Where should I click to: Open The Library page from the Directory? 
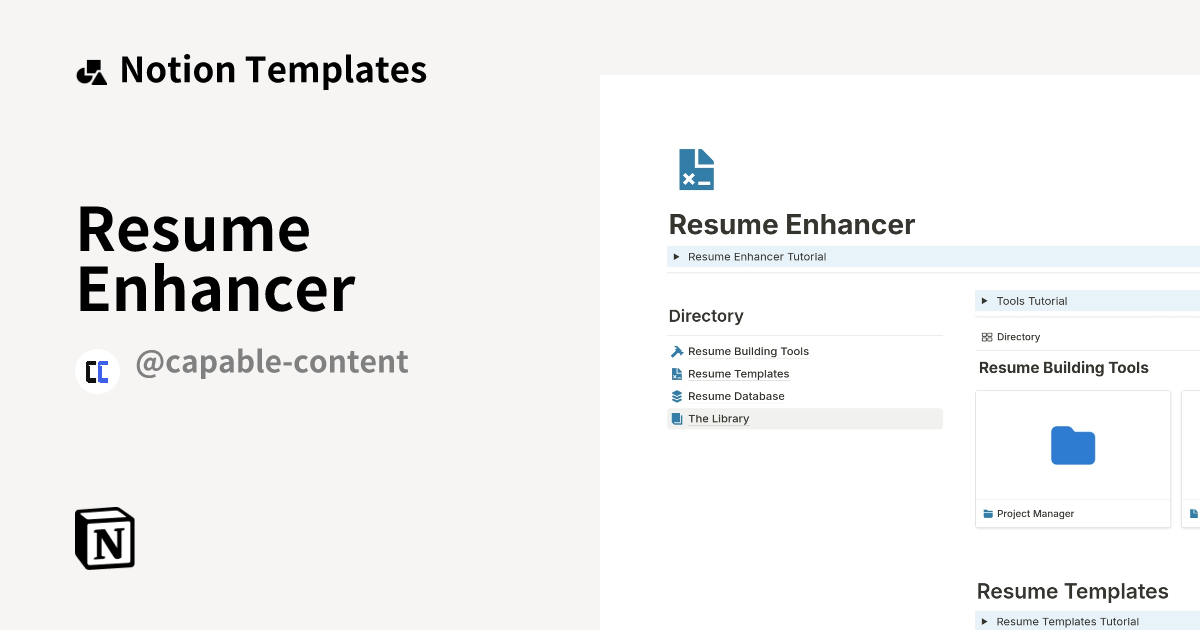(x=719, y=418)
